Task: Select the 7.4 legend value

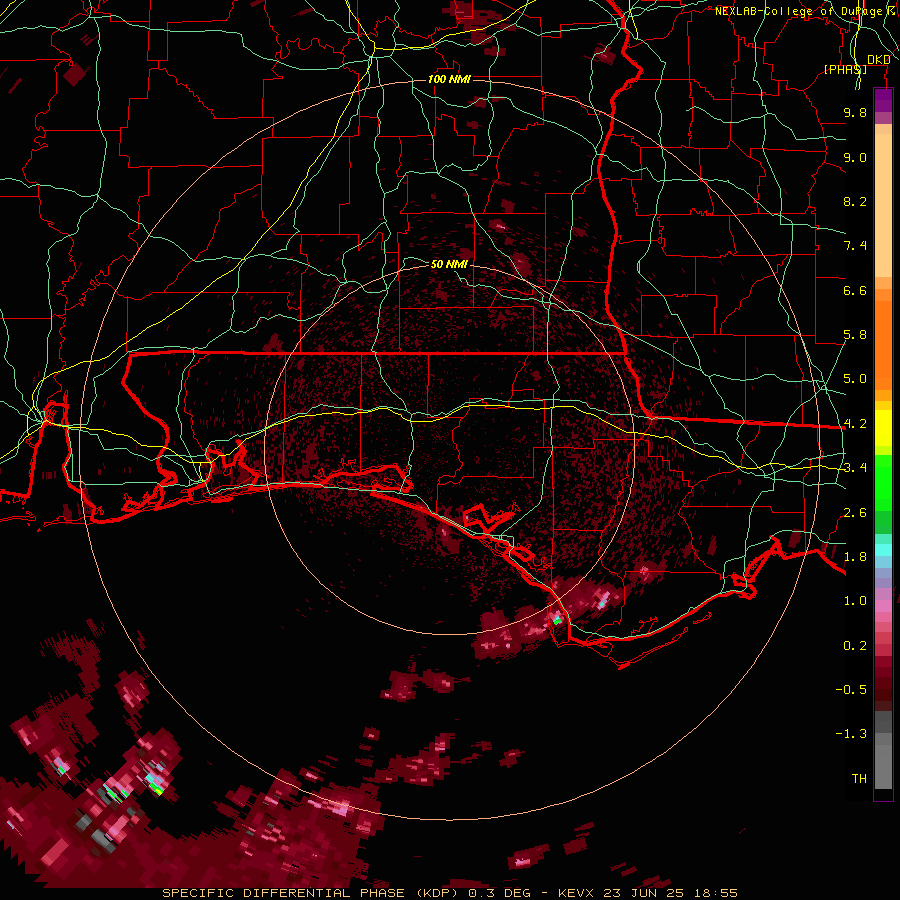Action: [x=855, y=246]
